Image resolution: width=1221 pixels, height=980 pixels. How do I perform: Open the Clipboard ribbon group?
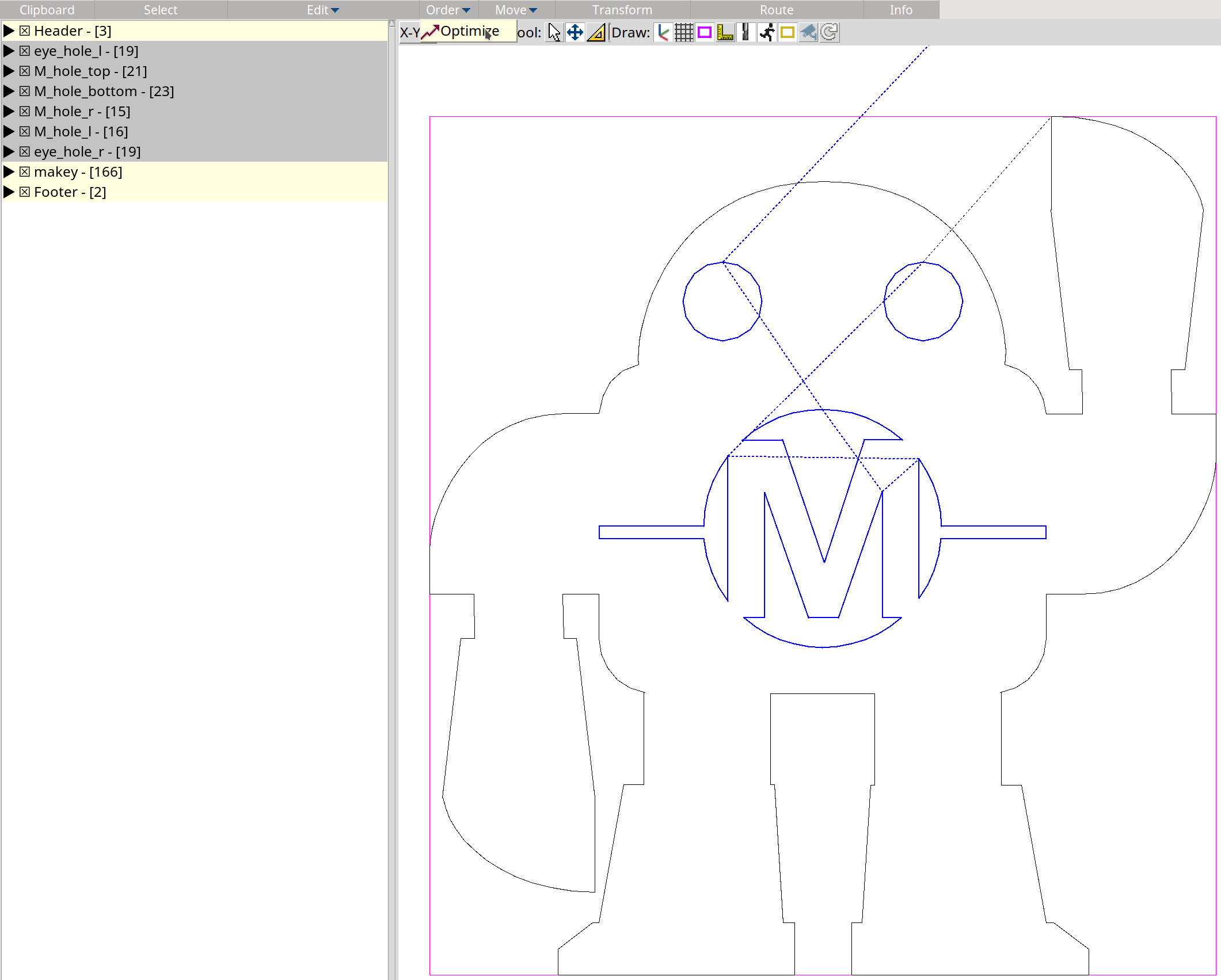47,10
